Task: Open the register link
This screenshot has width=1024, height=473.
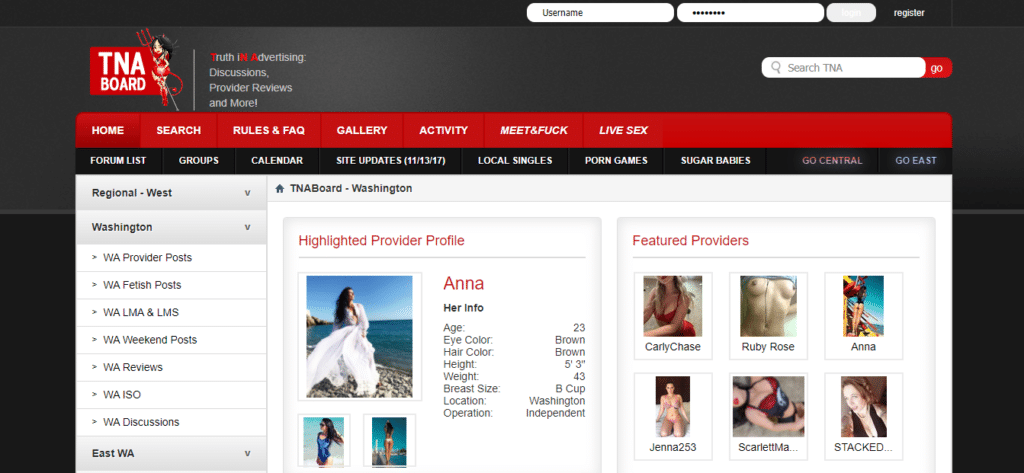Action: 909,12
